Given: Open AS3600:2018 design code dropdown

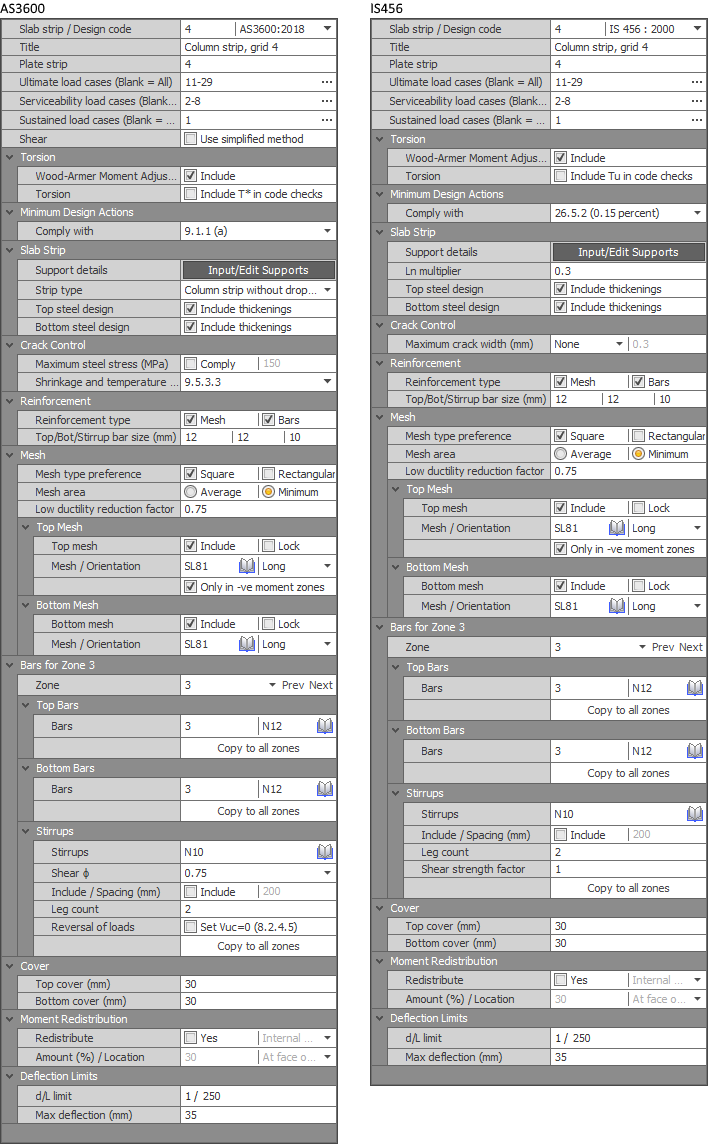Looking at the screenshot, I should (x=327, y=28).
